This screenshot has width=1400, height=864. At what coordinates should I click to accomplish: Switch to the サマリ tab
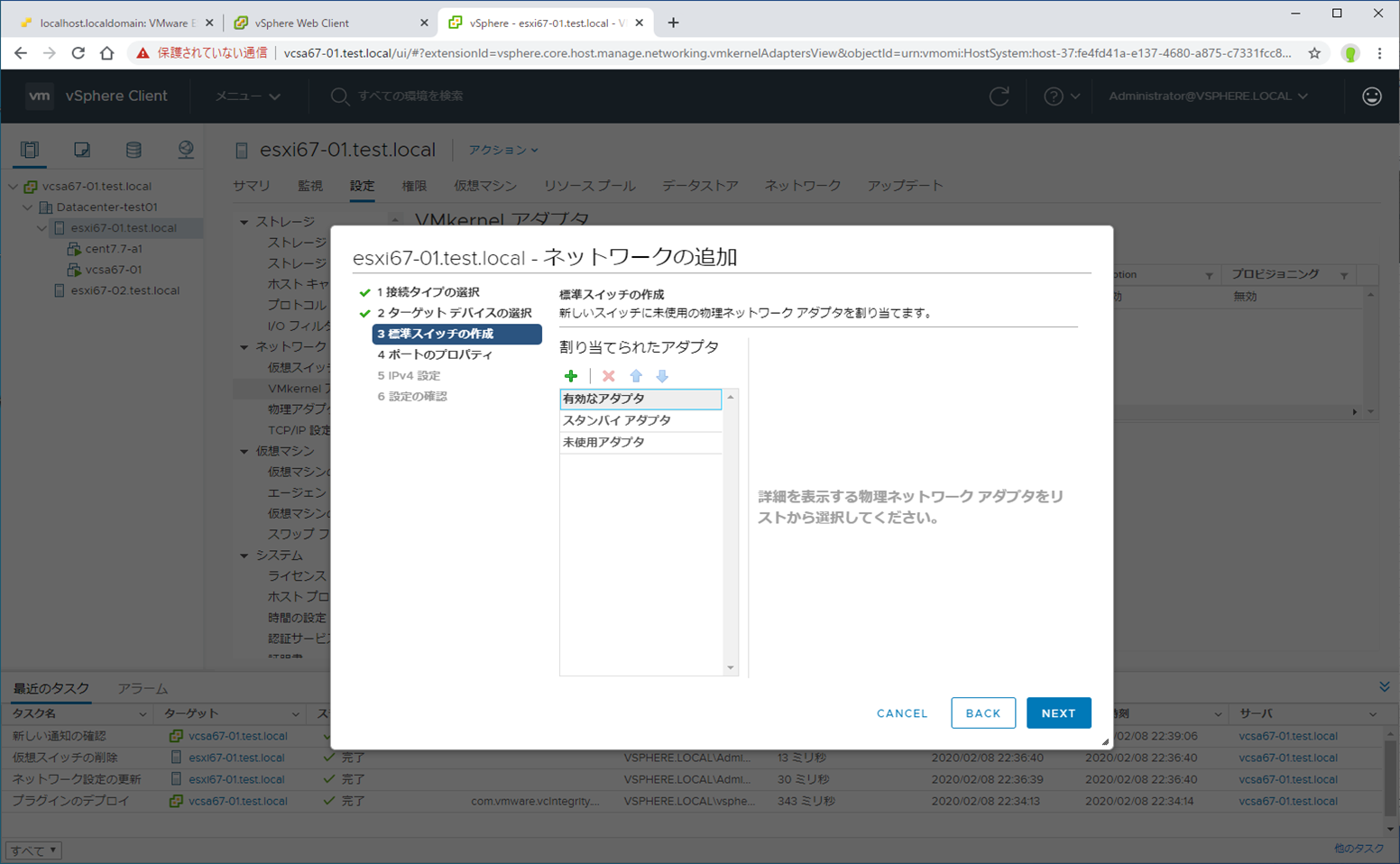point(252,186)
